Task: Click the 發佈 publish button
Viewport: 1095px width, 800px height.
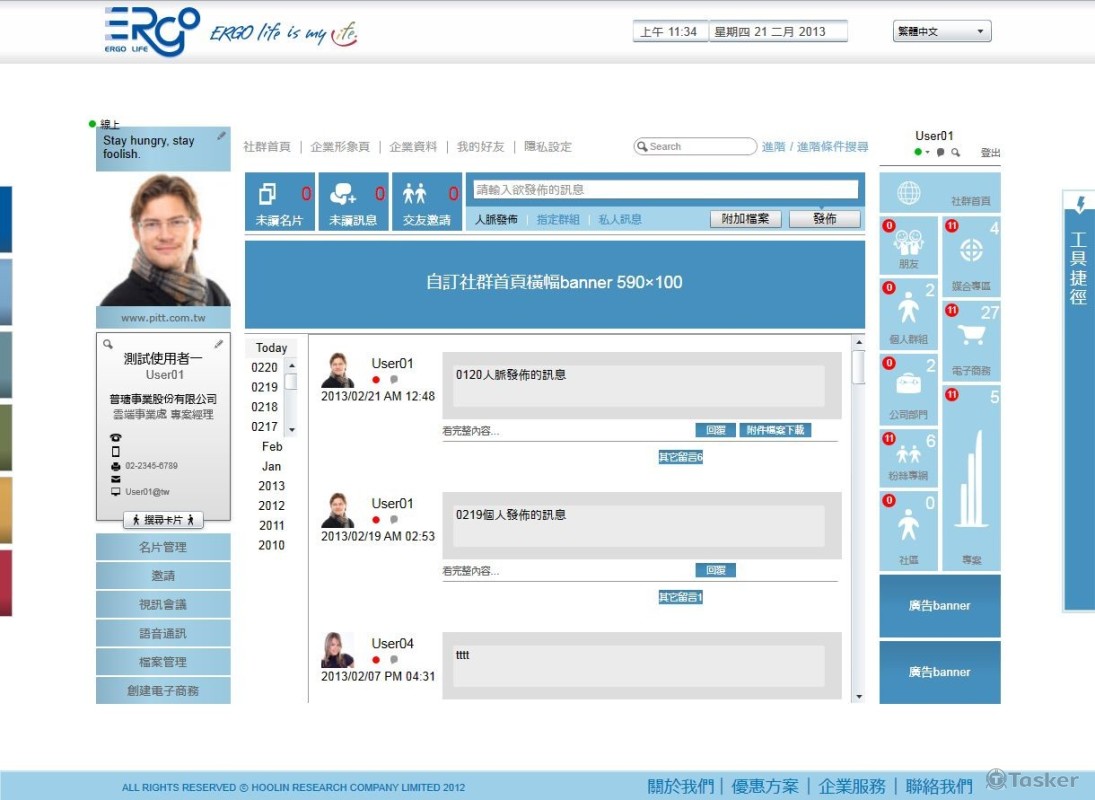Action: pos(825,219)
